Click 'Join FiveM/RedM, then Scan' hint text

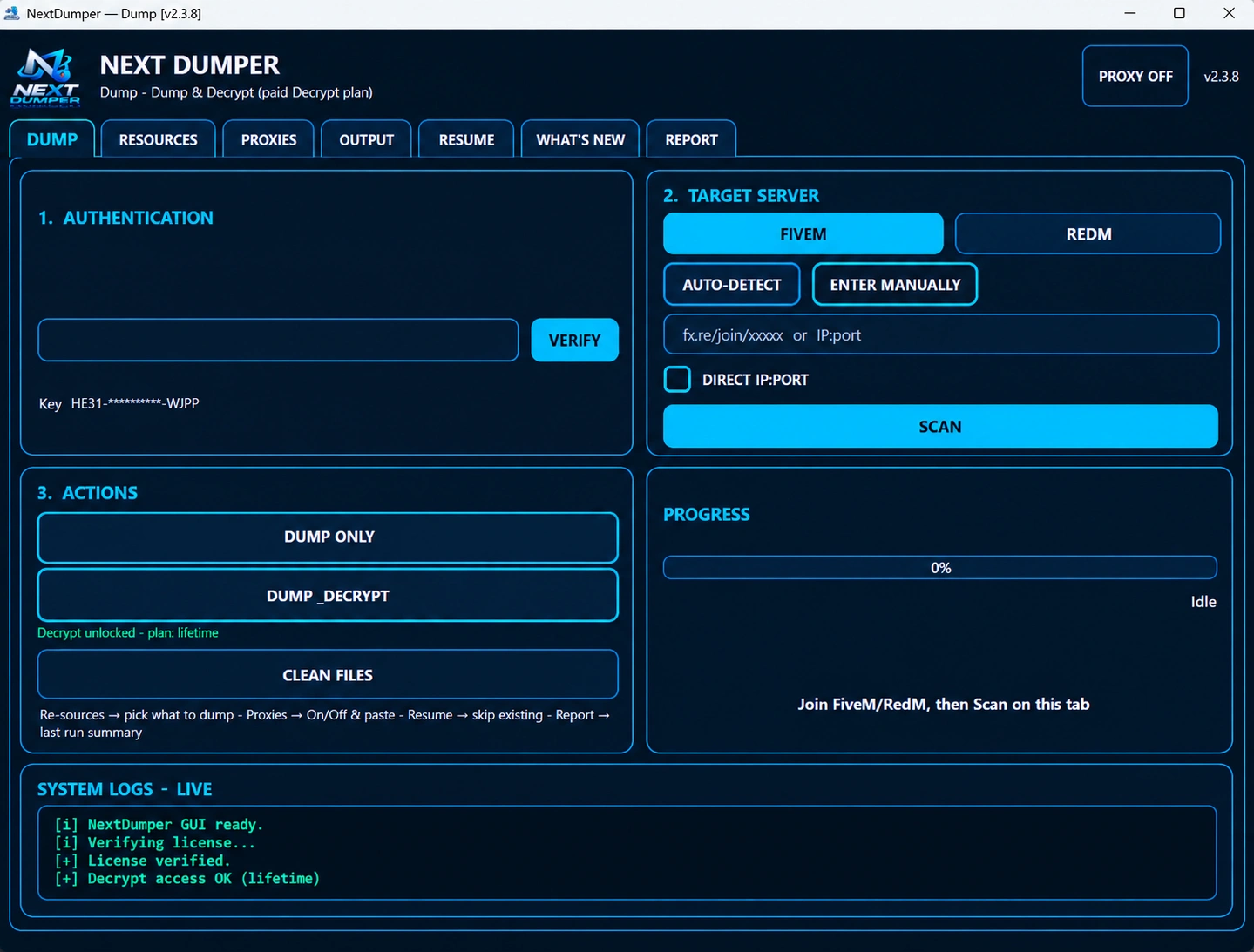pyautogui.click(x=943, y=704)
